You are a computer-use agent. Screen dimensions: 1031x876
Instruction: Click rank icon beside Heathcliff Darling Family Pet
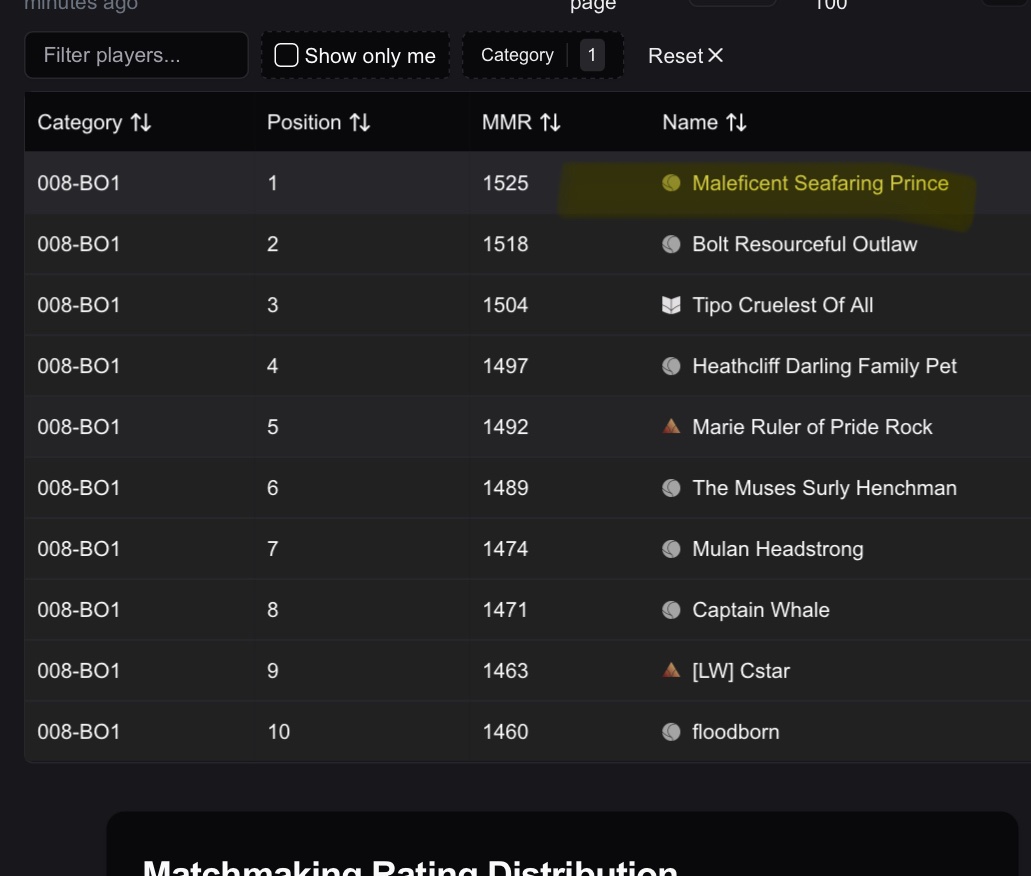click(671, 366)
